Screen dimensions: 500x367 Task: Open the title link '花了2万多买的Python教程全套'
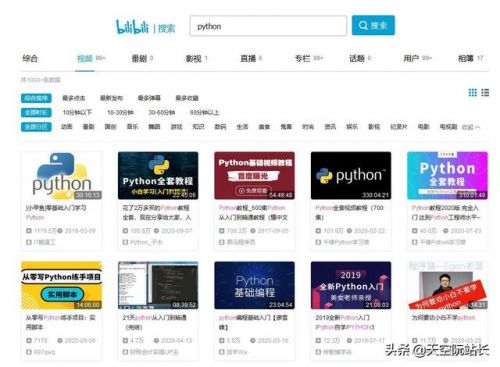coord(157,213)
